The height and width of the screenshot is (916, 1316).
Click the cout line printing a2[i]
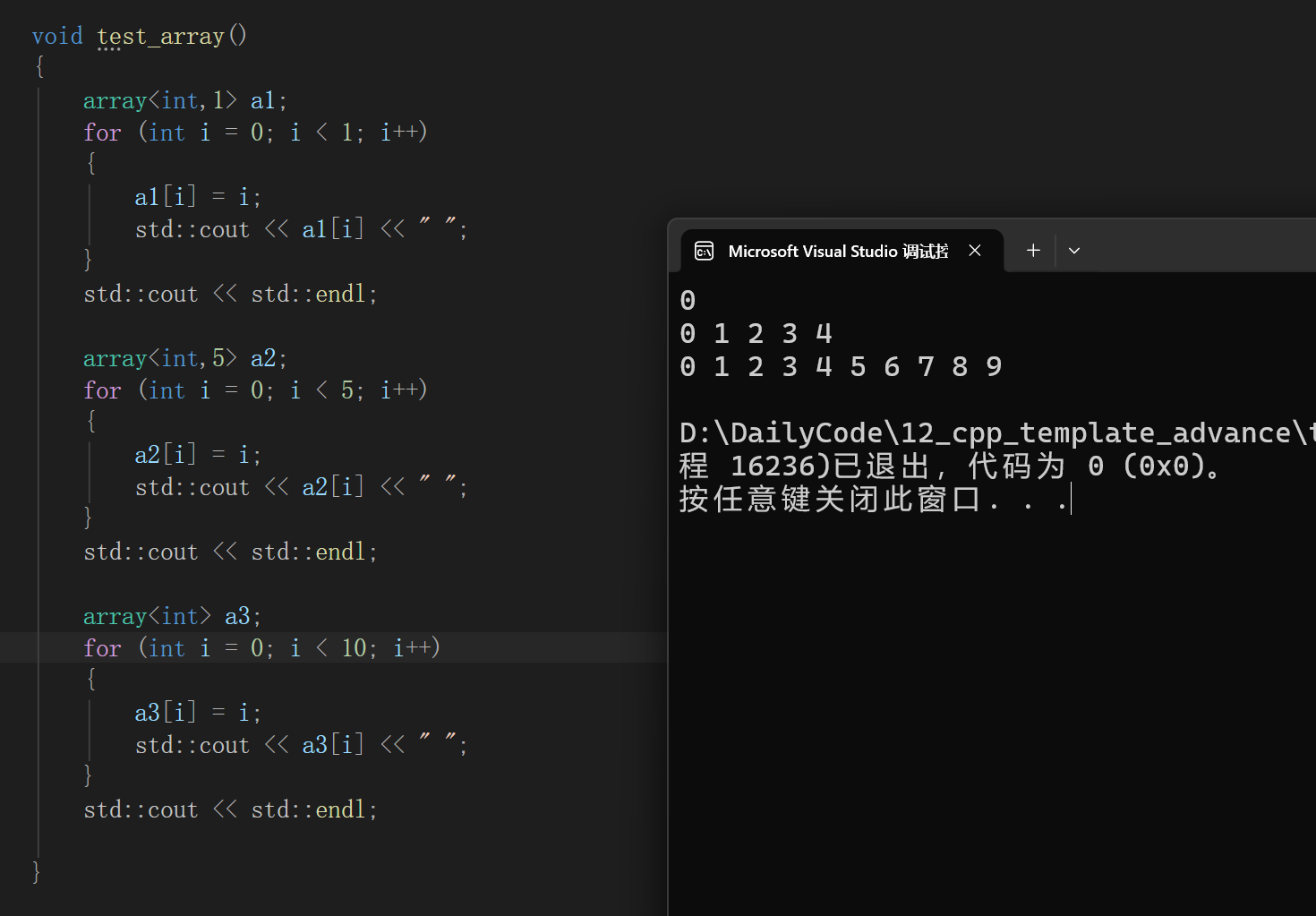click(301, 487)
